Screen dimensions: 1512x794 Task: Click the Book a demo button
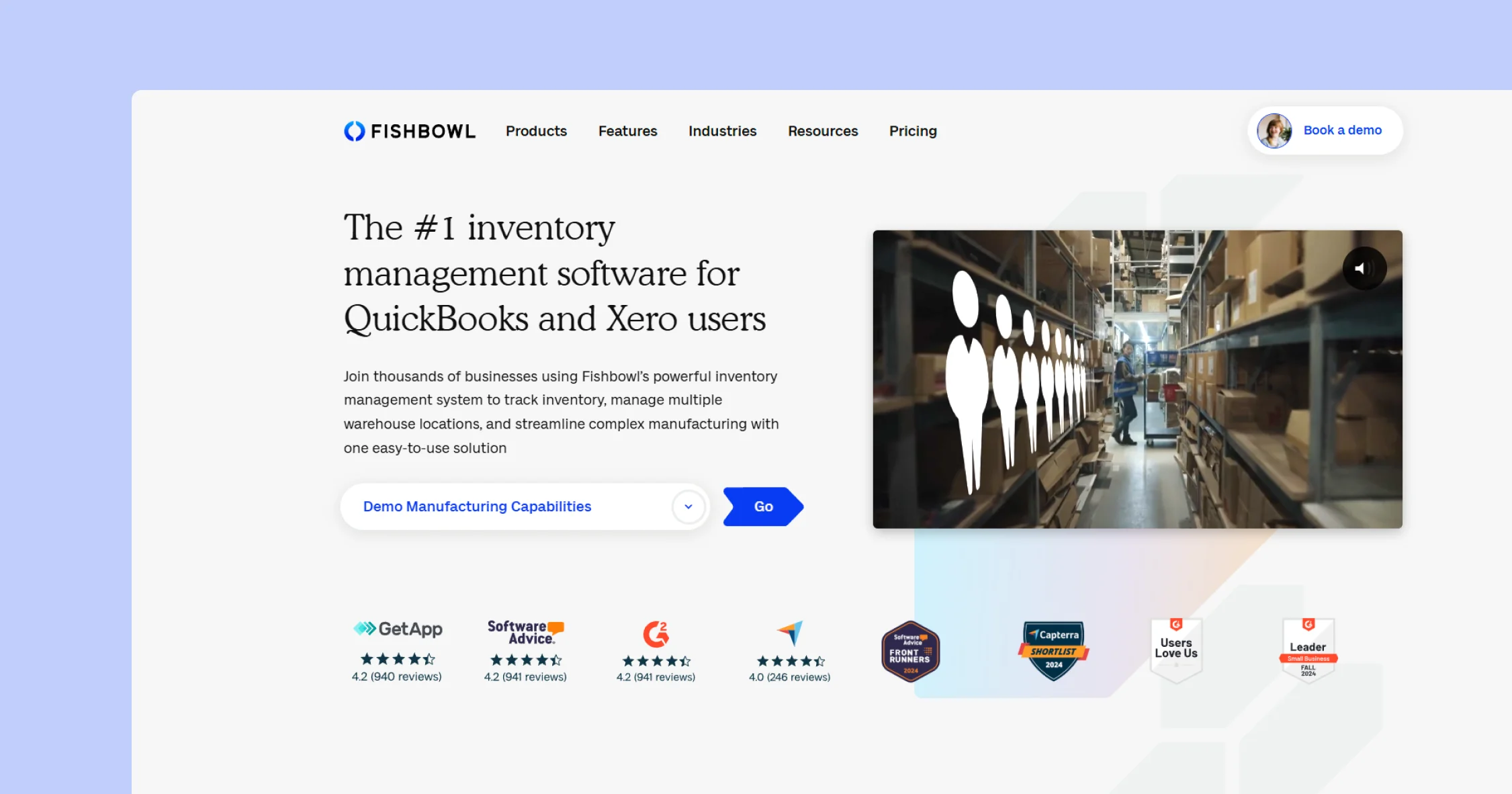pos(1325,130)
